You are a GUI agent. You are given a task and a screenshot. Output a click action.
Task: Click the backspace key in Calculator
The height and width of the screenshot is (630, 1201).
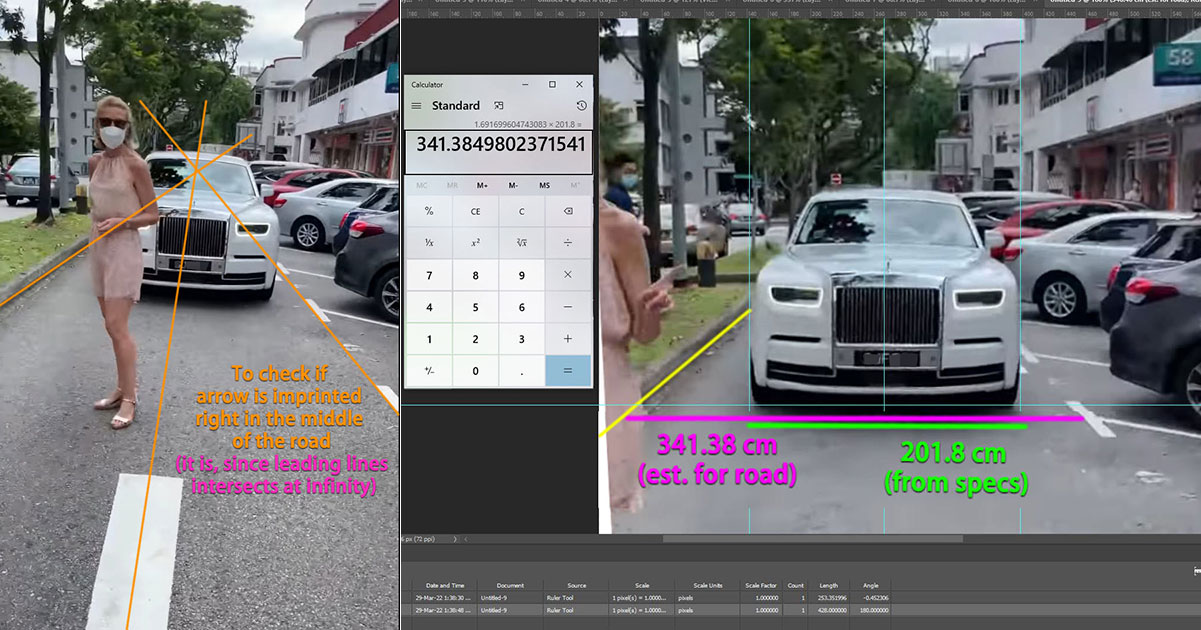coord(567,211)
